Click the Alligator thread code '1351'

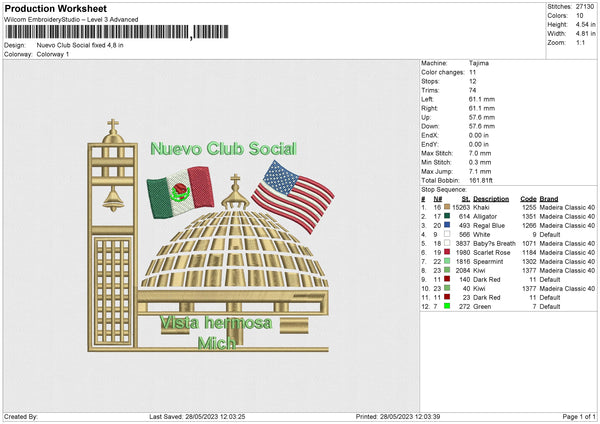pos(529,217)
